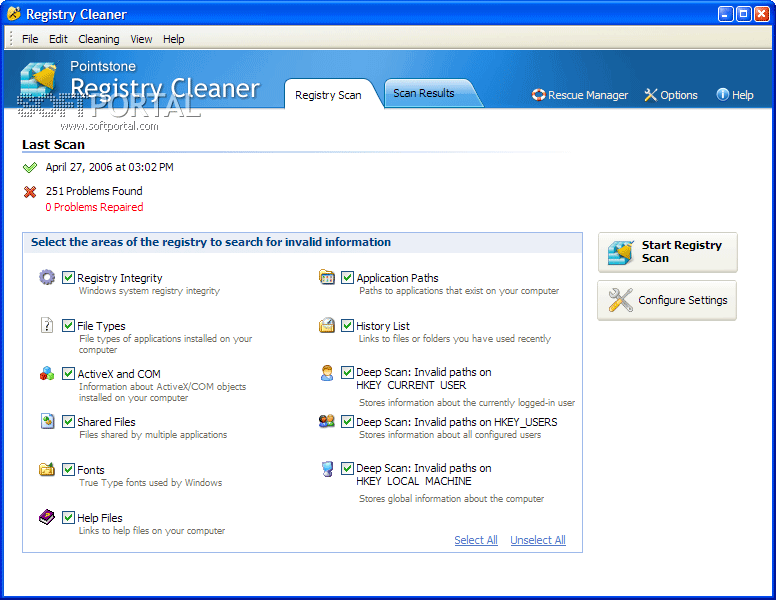This screenshot has height=600, width=776.
Task: Click 'Stores information about all configured users' text
Action: pyautogui.click(x=450, y=435)
